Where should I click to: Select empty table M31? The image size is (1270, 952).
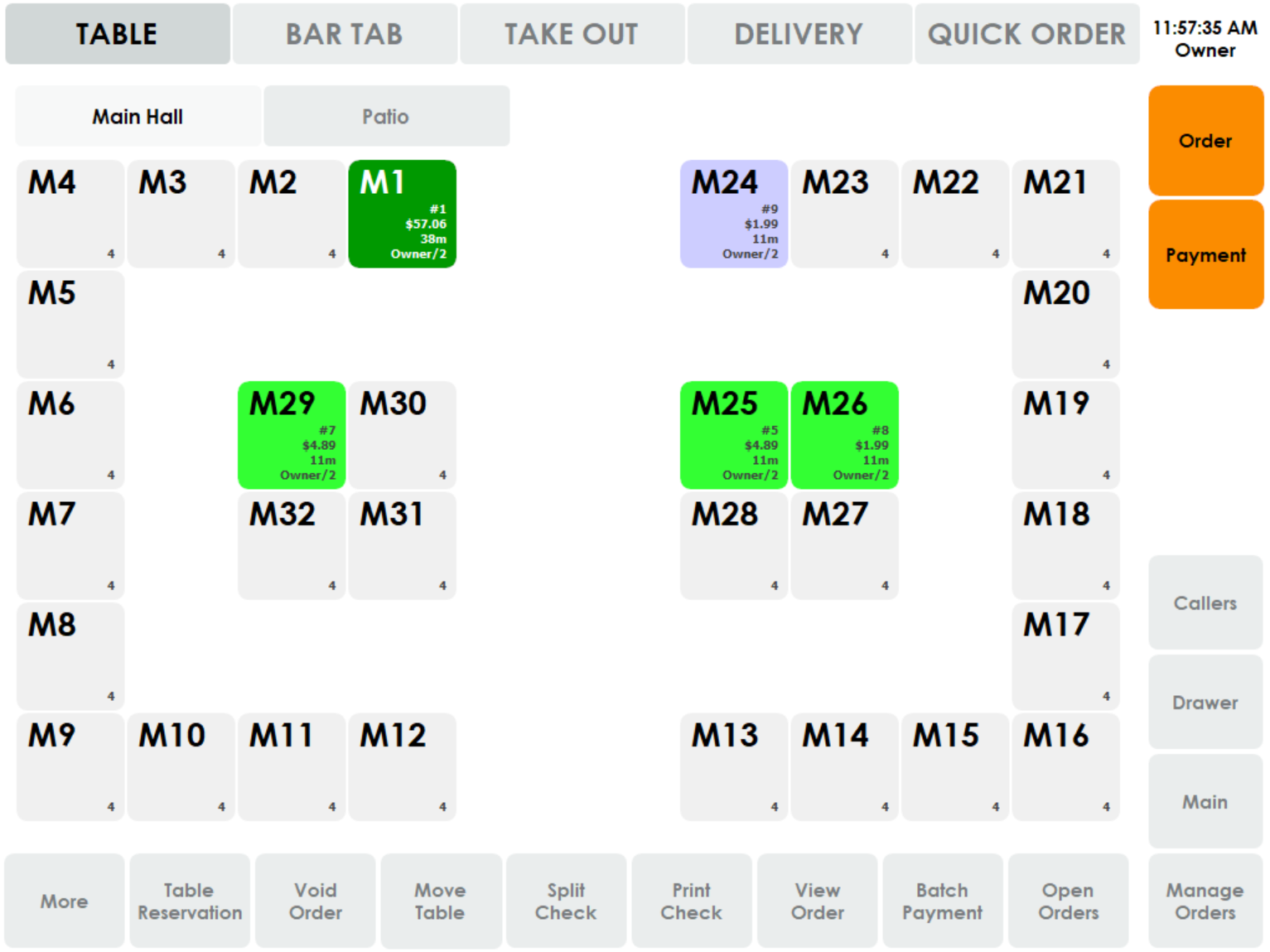(x=403, y=546)
